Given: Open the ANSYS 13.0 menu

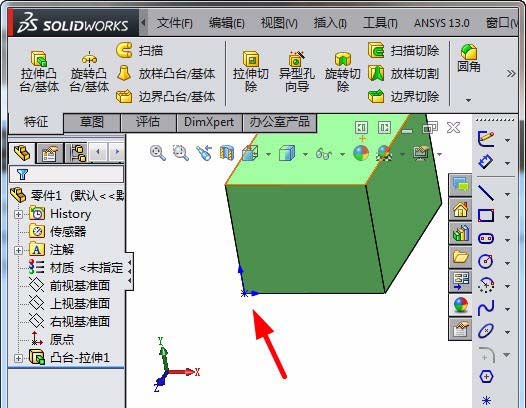Looking at the screenshot, I should tap(441, 23).
